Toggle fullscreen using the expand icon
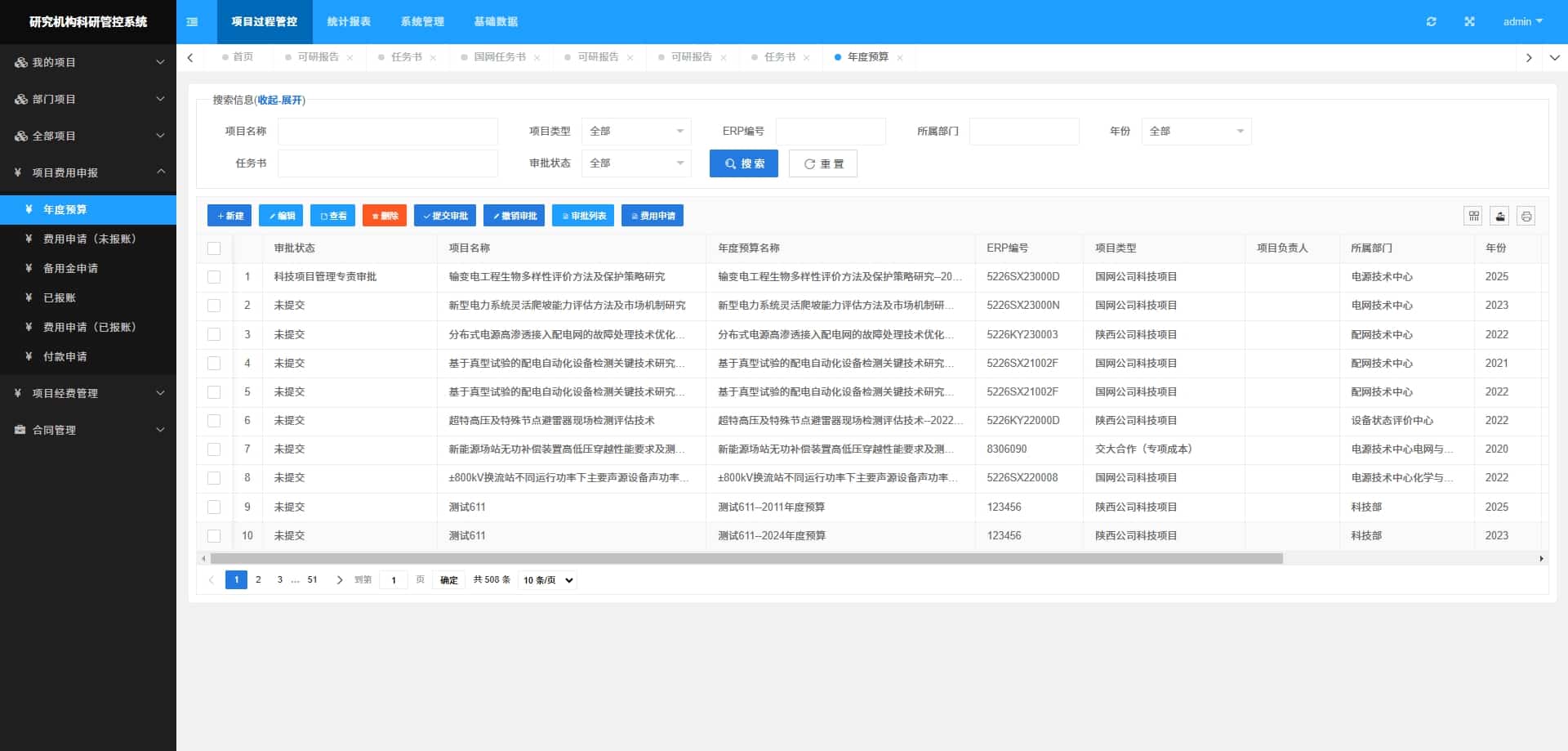This screenshot has width=1568, height=751. click(1469, 22)
